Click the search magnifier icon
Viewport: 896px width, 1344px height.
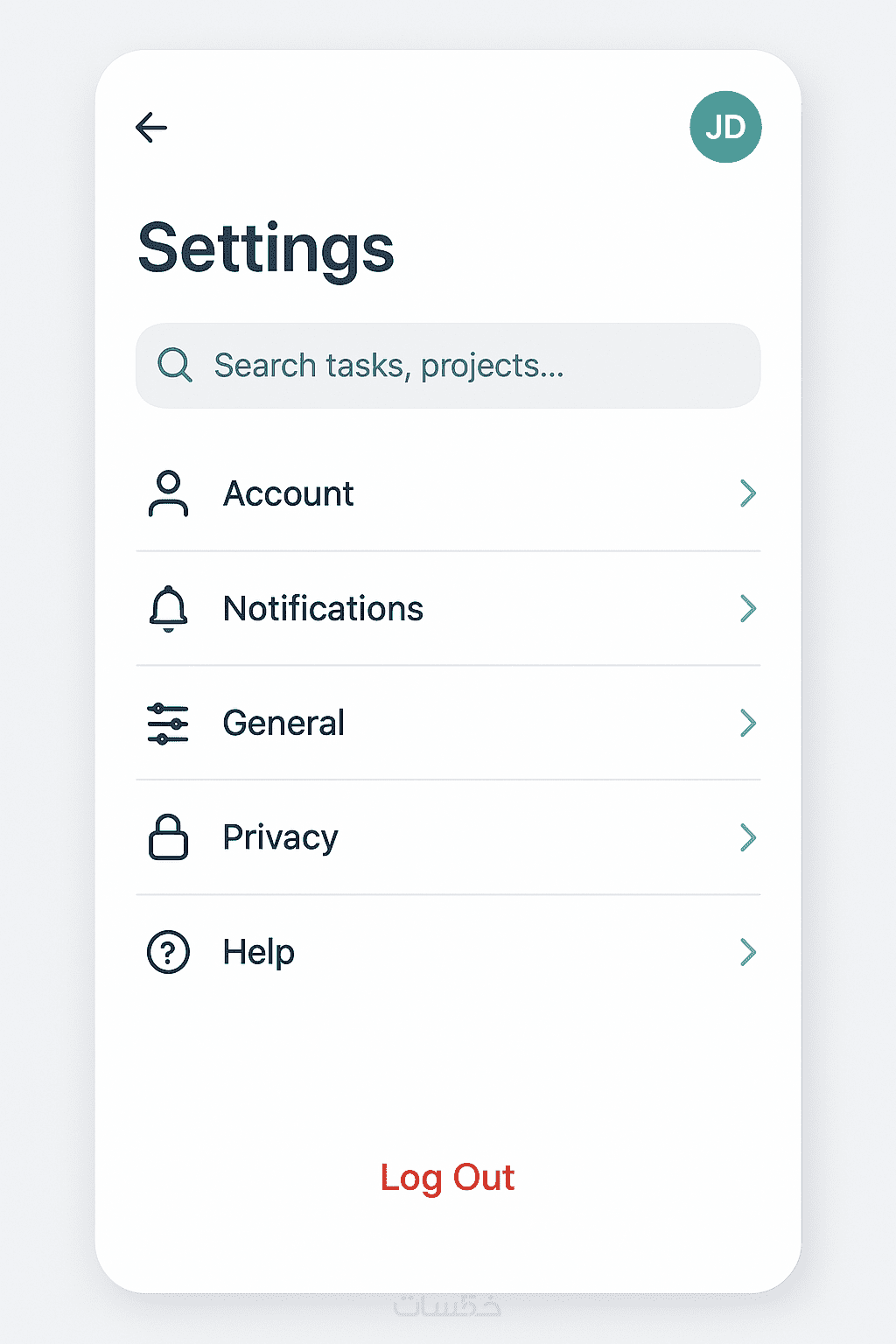pyautogui.click(x=175, y=365)
